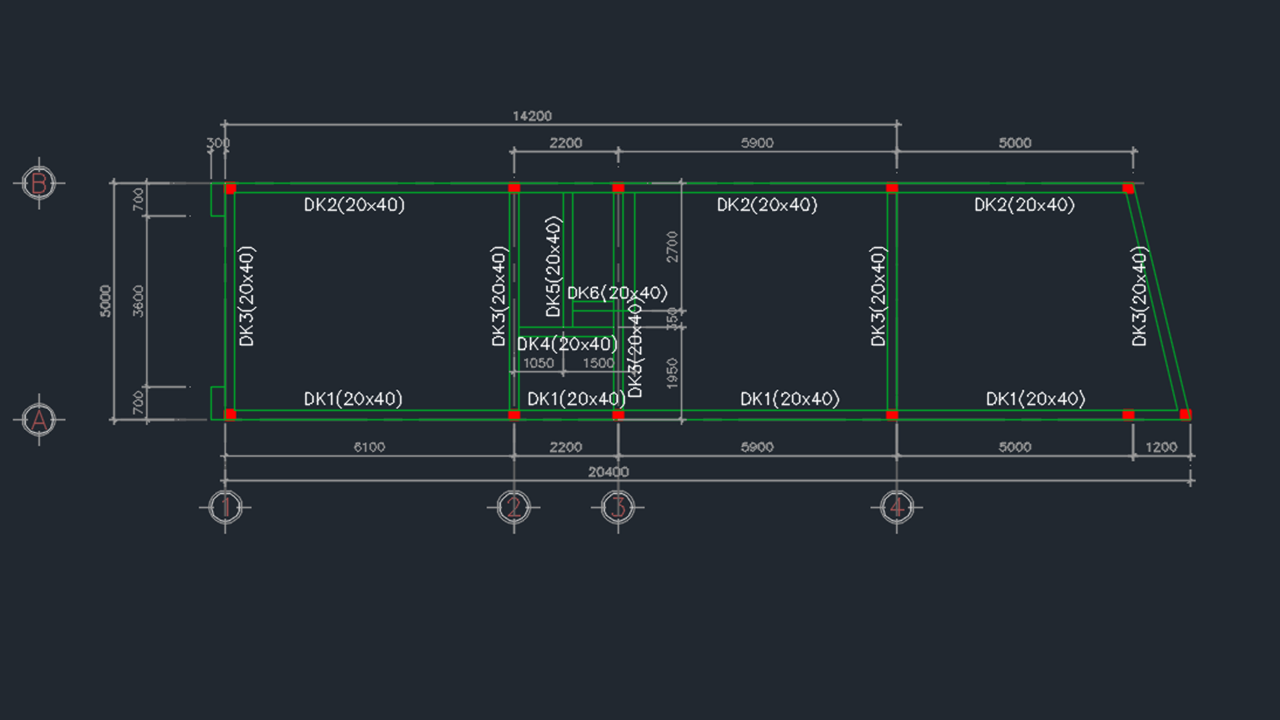The image size is (1280, 720).
Task: Select DK3(20x40) label on slanted right beam
Action: tap(1140, 296)
